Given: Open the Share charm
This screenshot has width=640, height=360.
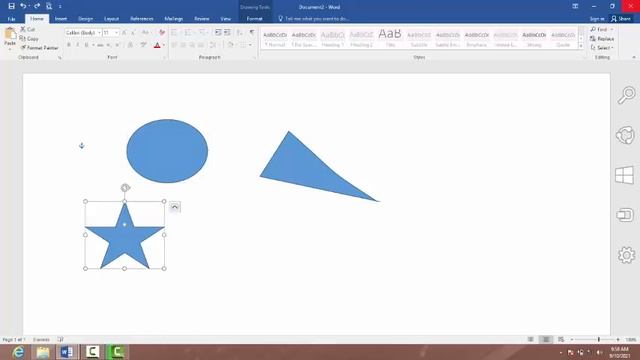Looking at the screenshot, I should [x=626, y=135].
